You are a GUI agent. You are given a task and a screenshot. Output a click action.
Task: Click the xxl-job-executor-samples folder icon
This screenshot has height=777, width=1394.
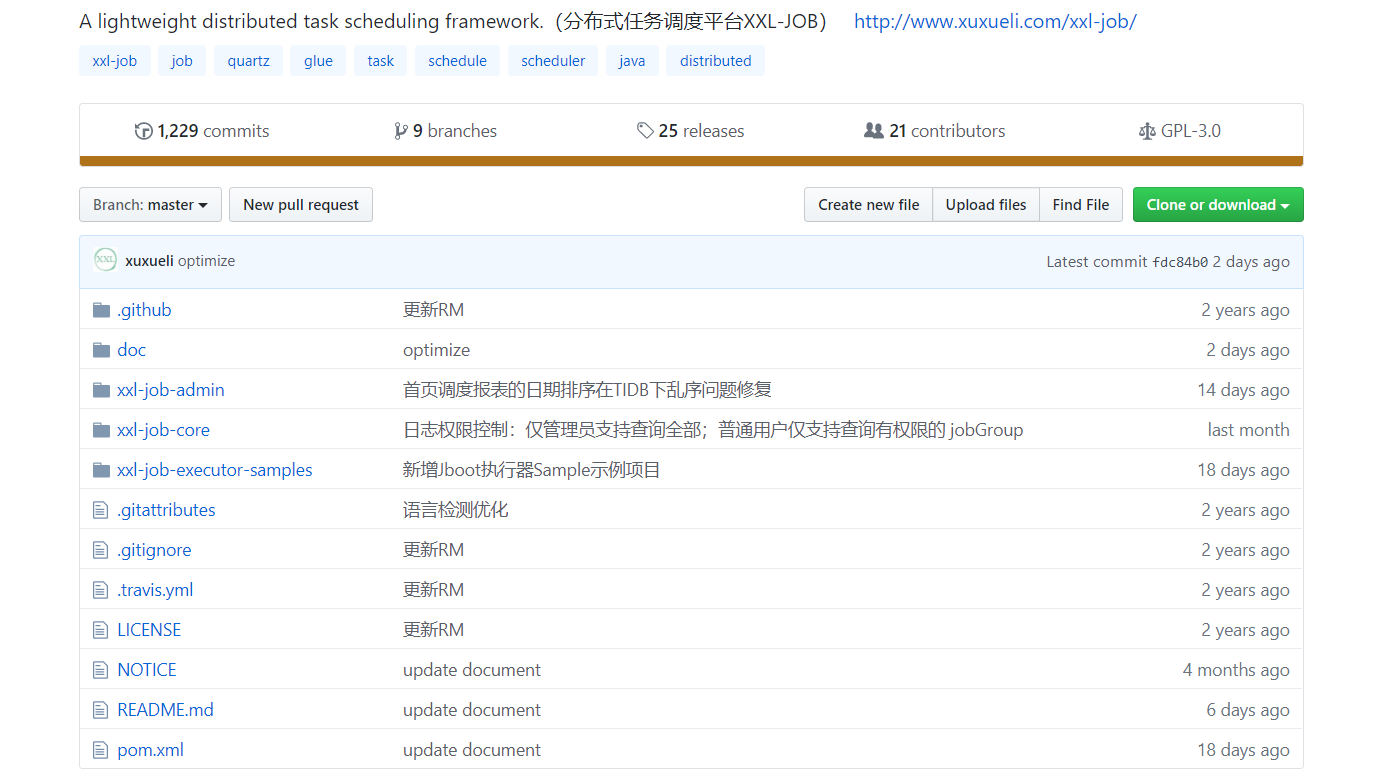pyautogui.click(x=101, y=470)
